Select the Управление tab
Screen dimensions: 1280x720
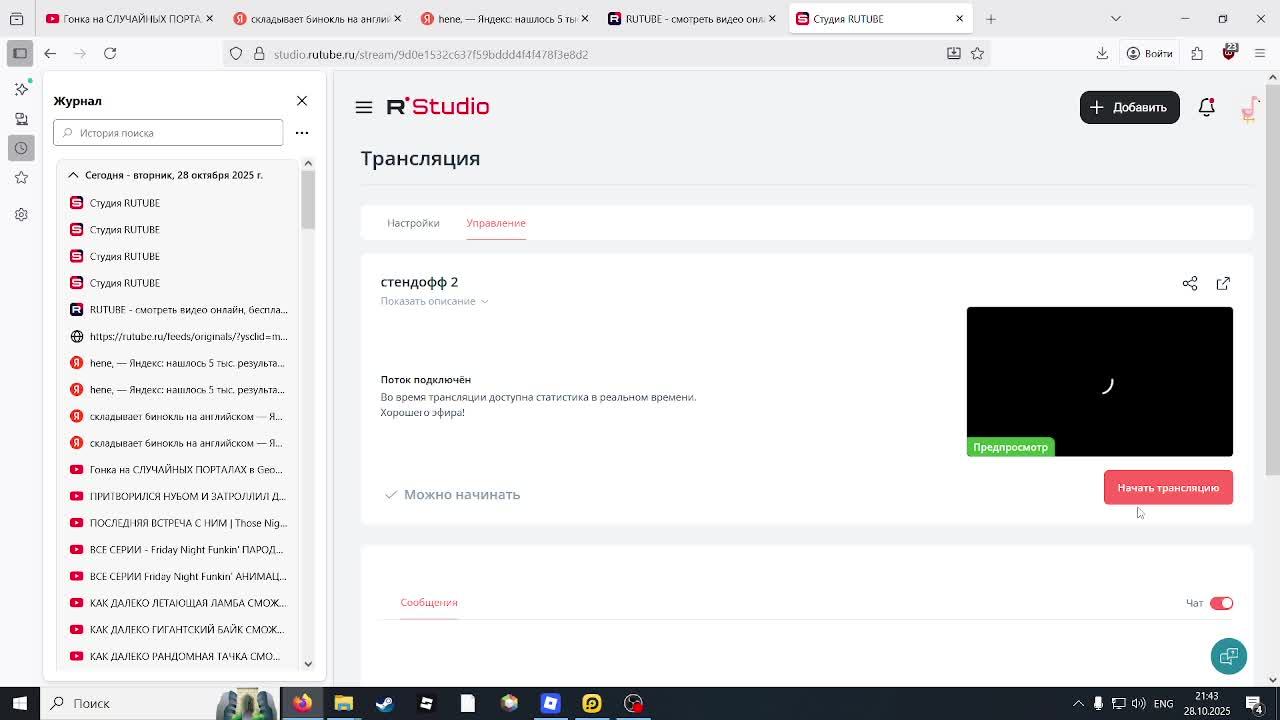coord(496,223)
